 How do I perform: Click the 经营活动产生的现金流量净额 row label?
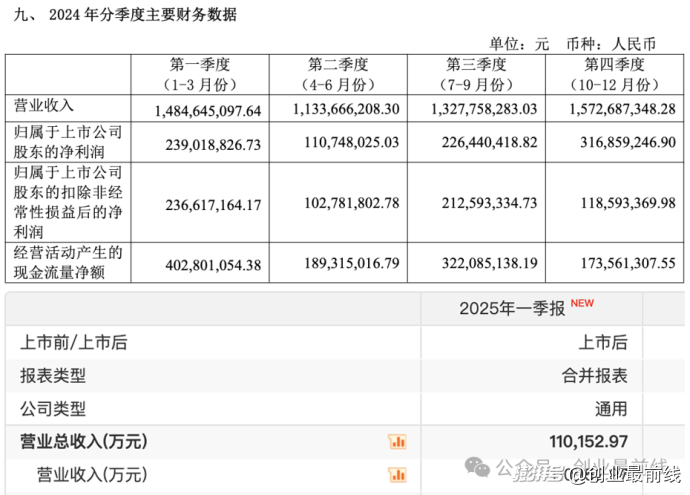pos(68,262)
